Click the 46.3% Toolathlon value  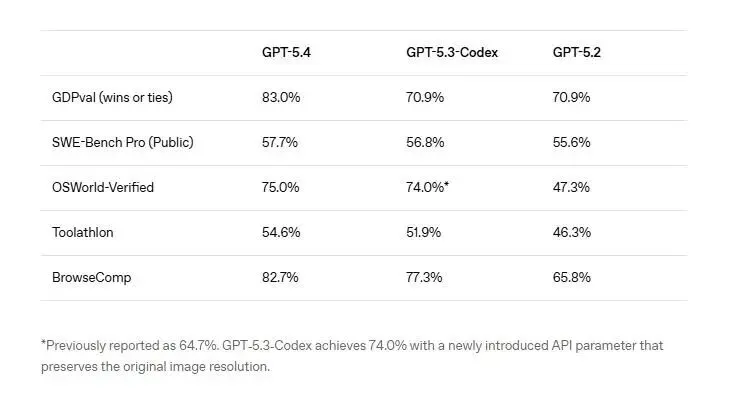point(572,232)
